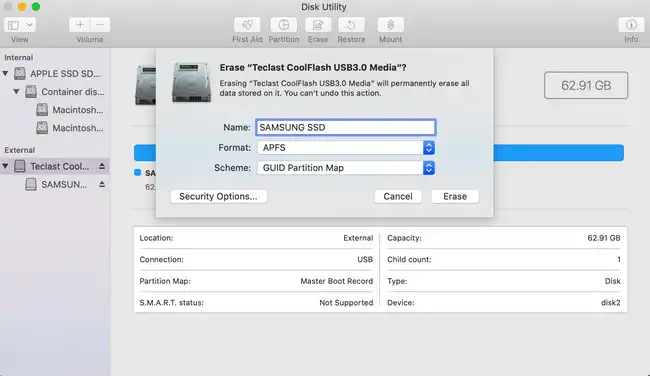The image size is (650, 376).
Task: Open the Info toolbar button
Action: click(x=631, y=25)
